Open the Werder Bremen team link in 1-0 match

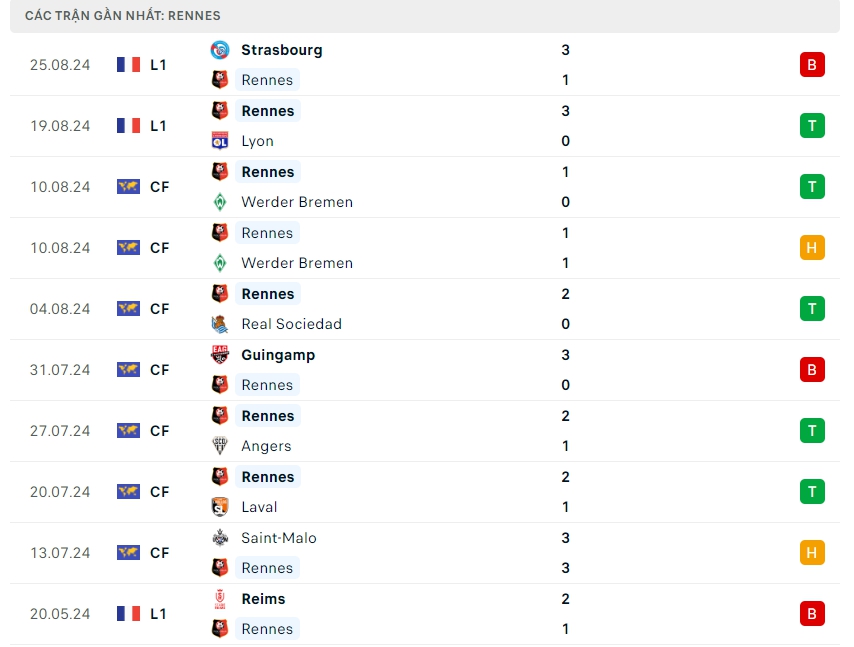(297, 202)
